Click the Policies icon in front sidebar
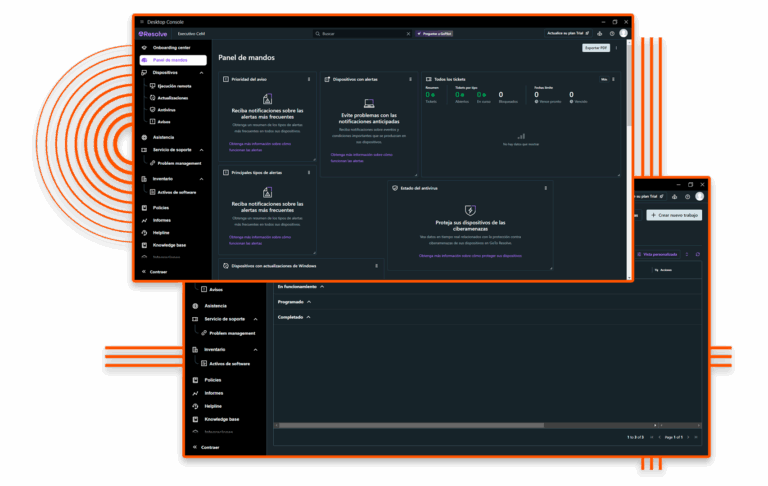The image size is (768, 486). (x=144, y=207)
